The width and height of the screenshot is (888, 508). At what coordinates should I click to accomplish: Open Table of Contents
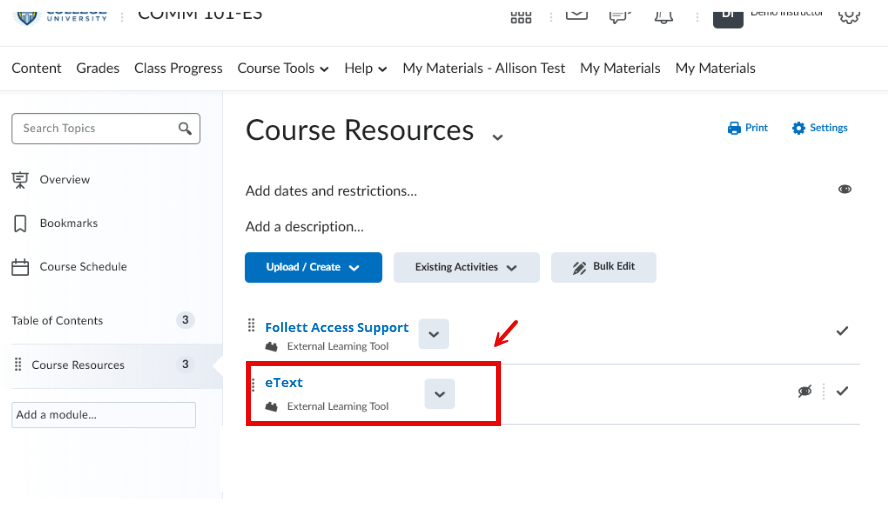coord(57,321)
